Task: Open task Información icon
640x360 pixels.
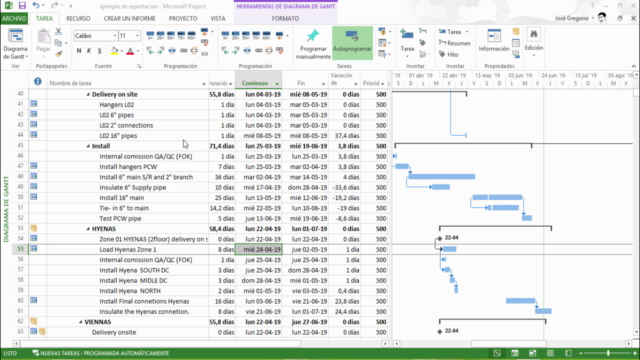Action: [494, 36]
